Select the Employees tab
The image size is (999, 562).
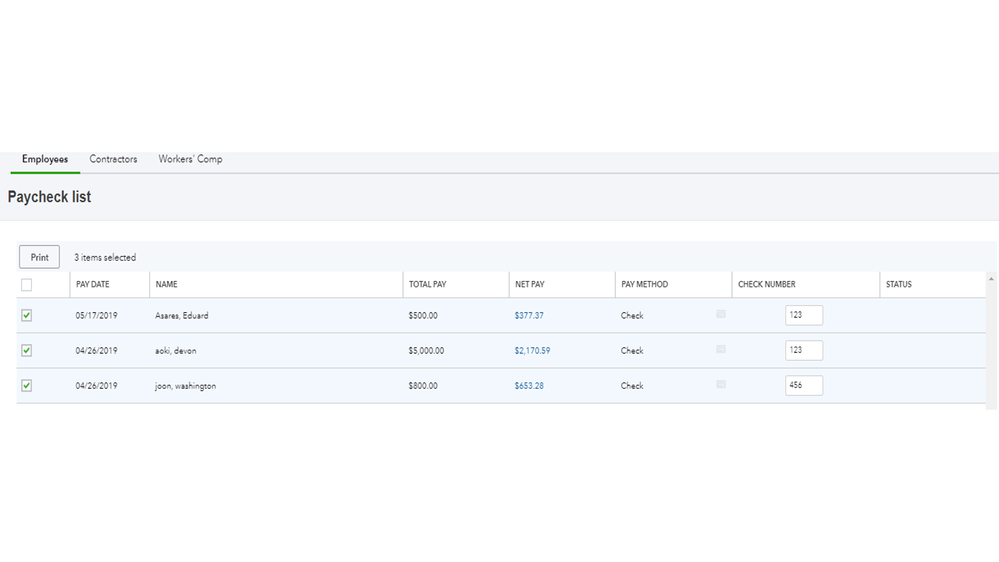[45, 159]
